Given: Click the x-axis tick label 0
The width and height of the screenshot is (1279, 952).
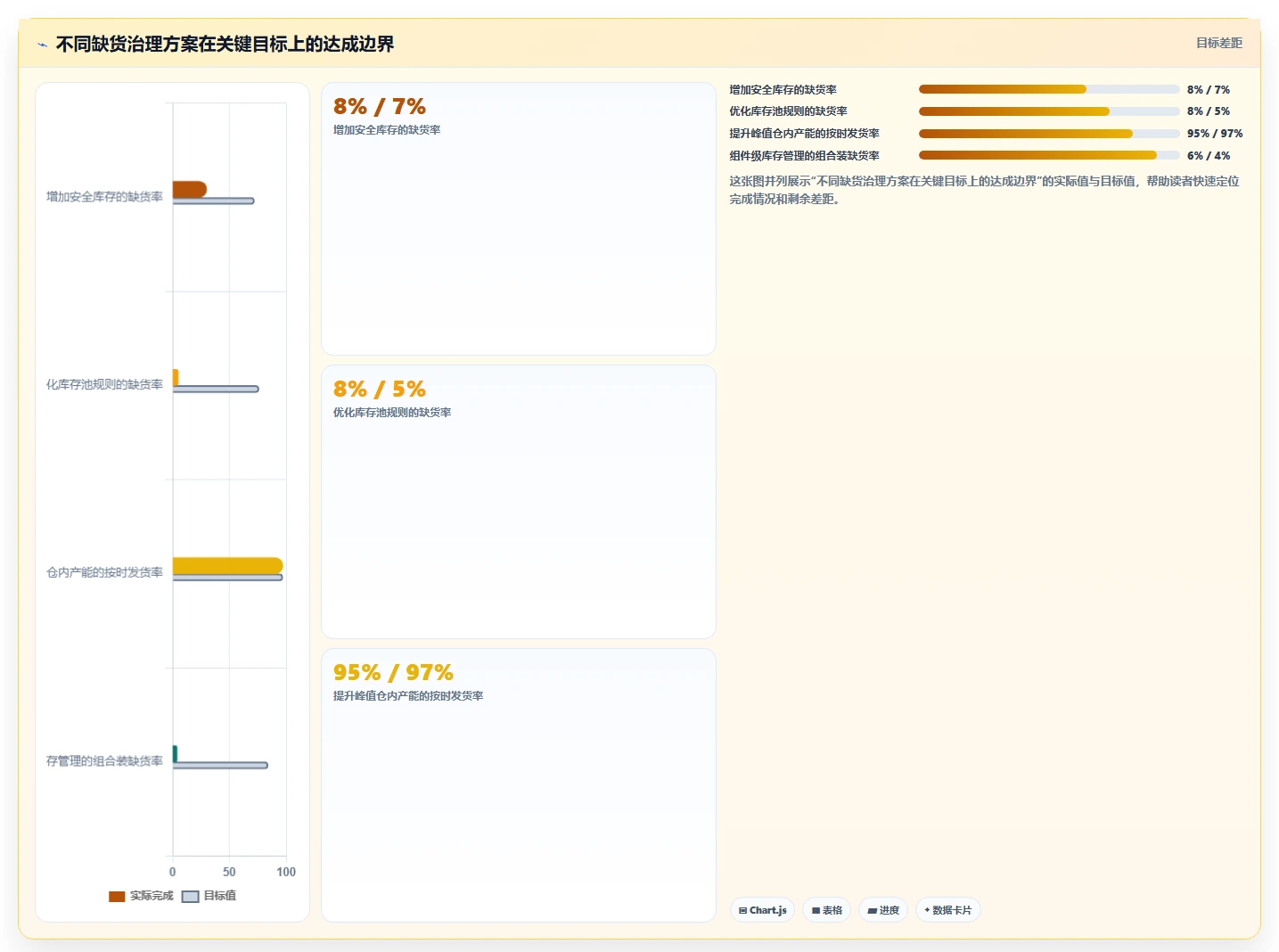Looking at the screenshot, I should [x=173, y=872].
